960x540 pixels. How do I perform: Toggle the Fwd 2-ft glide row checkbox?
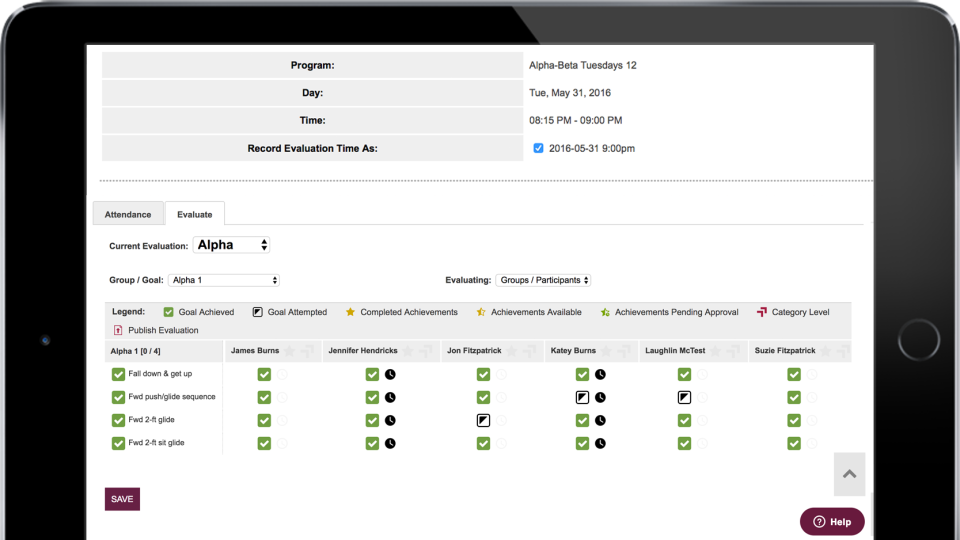(118, 421)
